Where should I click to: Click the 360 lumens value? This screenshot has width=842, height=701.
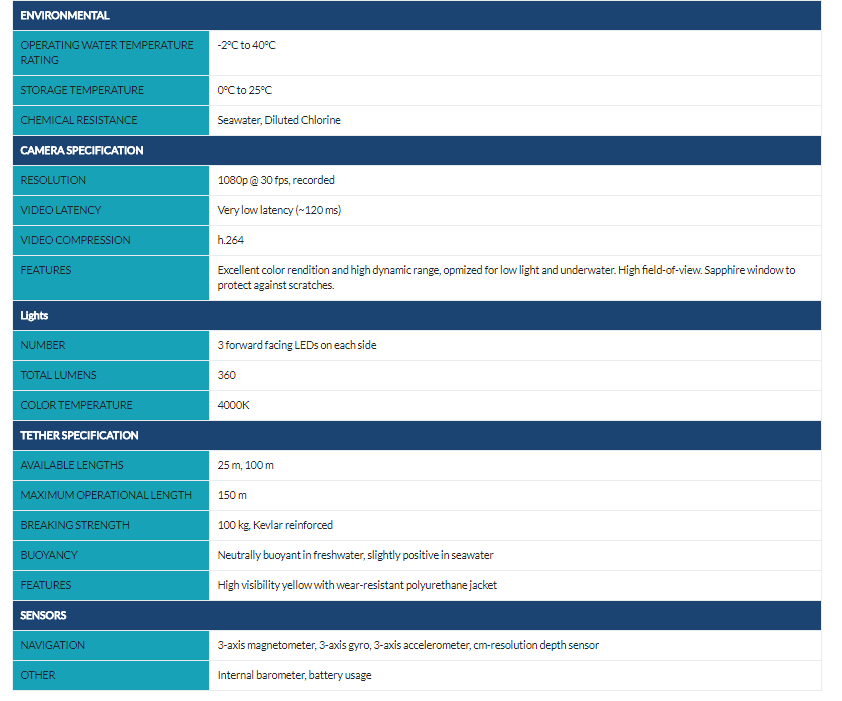click(x=227, y=375)
